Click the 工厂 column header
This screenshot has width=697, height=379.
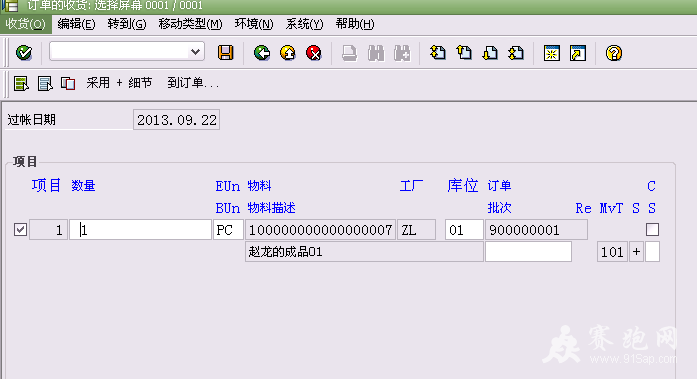[x=411, y=185]
